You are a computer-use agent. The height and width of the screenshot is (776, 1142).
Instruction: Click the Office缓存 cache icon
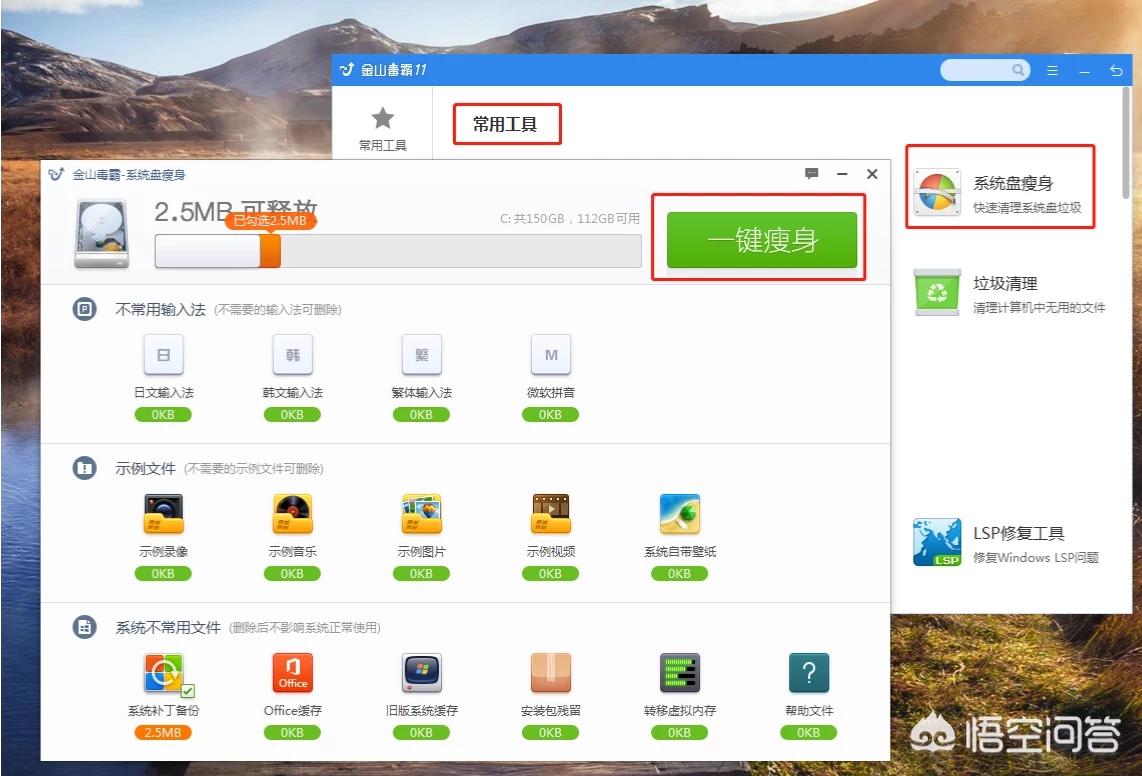click(x=292, y=672)
